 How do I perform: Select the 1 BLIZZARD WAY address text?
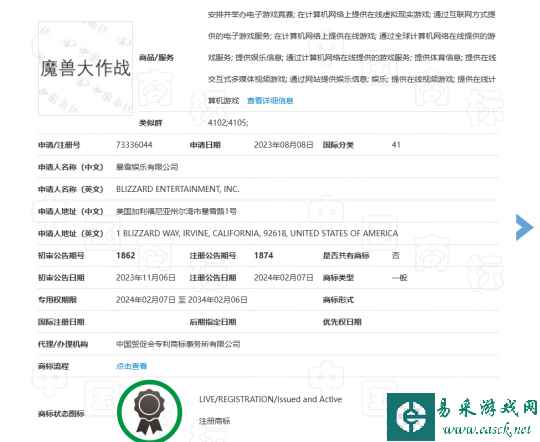[257, 233]
